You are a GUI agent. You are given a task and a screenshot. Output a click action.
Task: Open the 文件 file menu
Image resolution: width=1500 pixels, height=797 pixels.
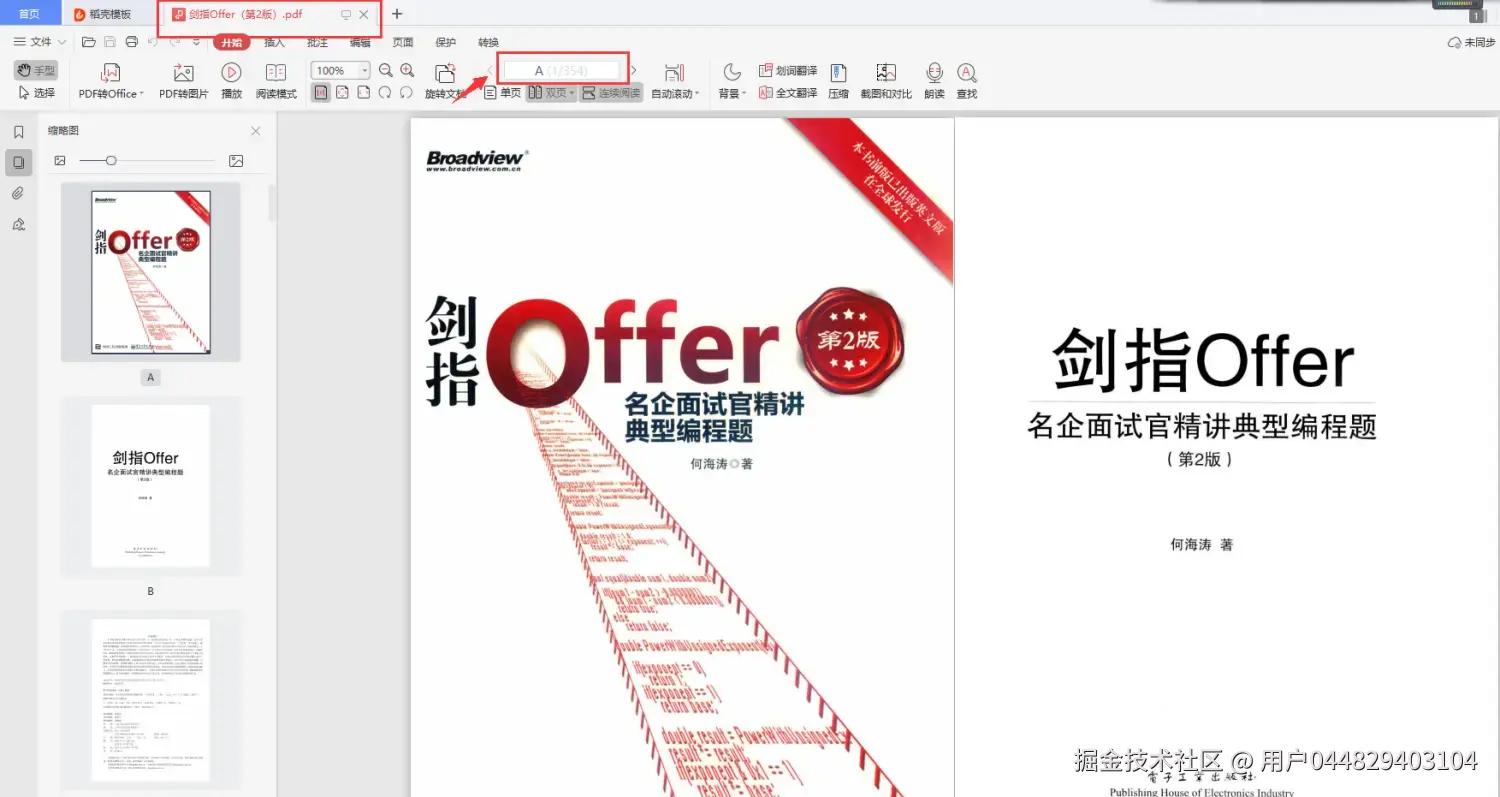(x=32, y=42)
